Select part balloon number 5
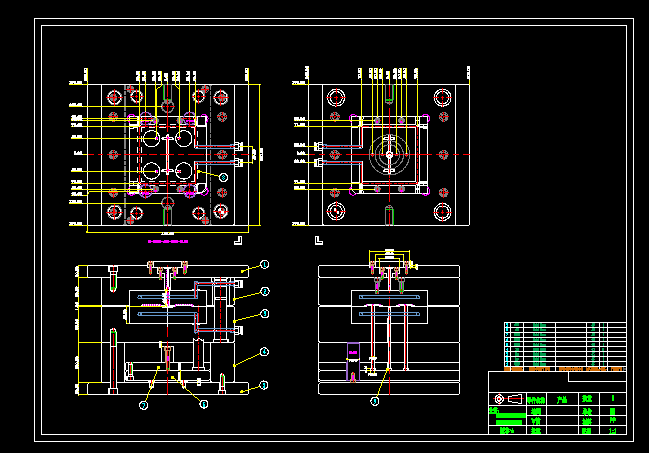The height and width of the screenshot is (453, 649). coord(264,386)
